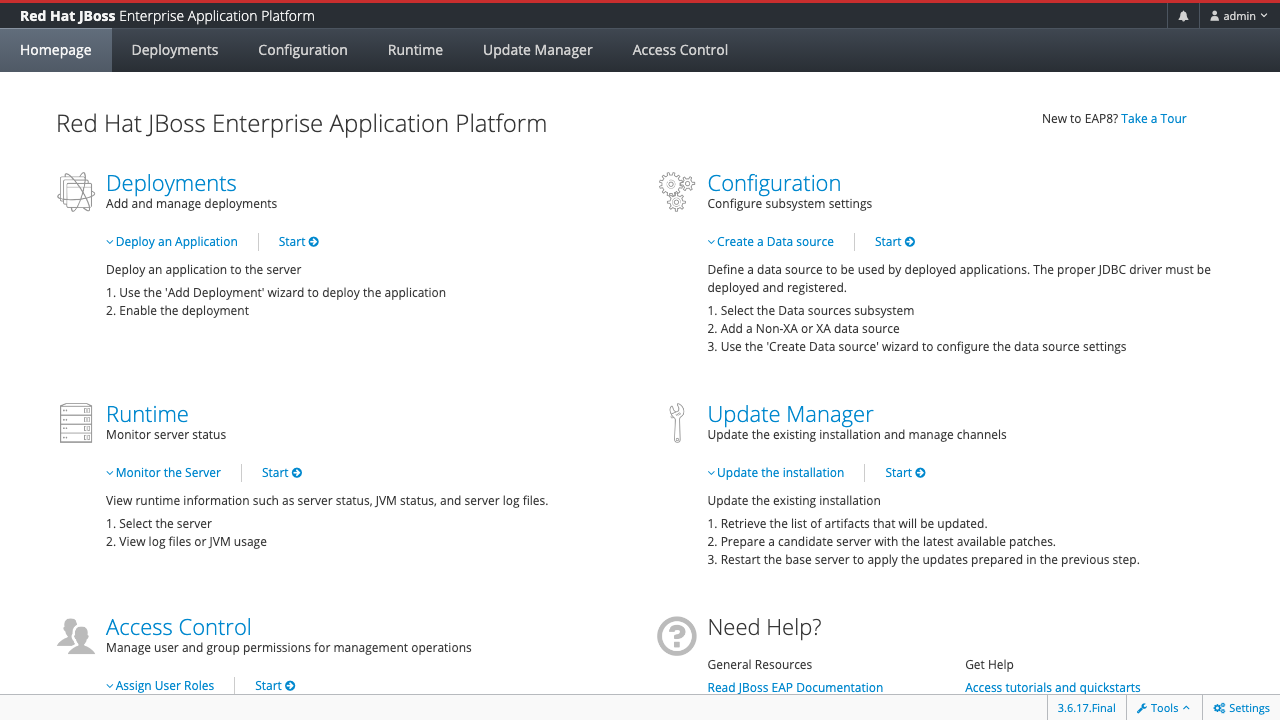Open Access tutorials and quickstarts link
1280x720 pixels.
point(1053,688)
